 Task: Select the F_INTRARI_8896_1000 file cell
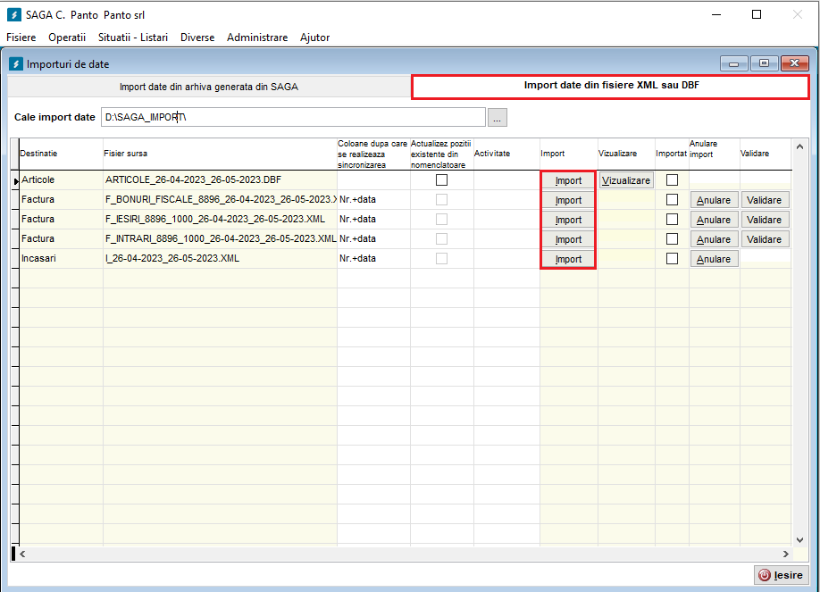point(220,239)
